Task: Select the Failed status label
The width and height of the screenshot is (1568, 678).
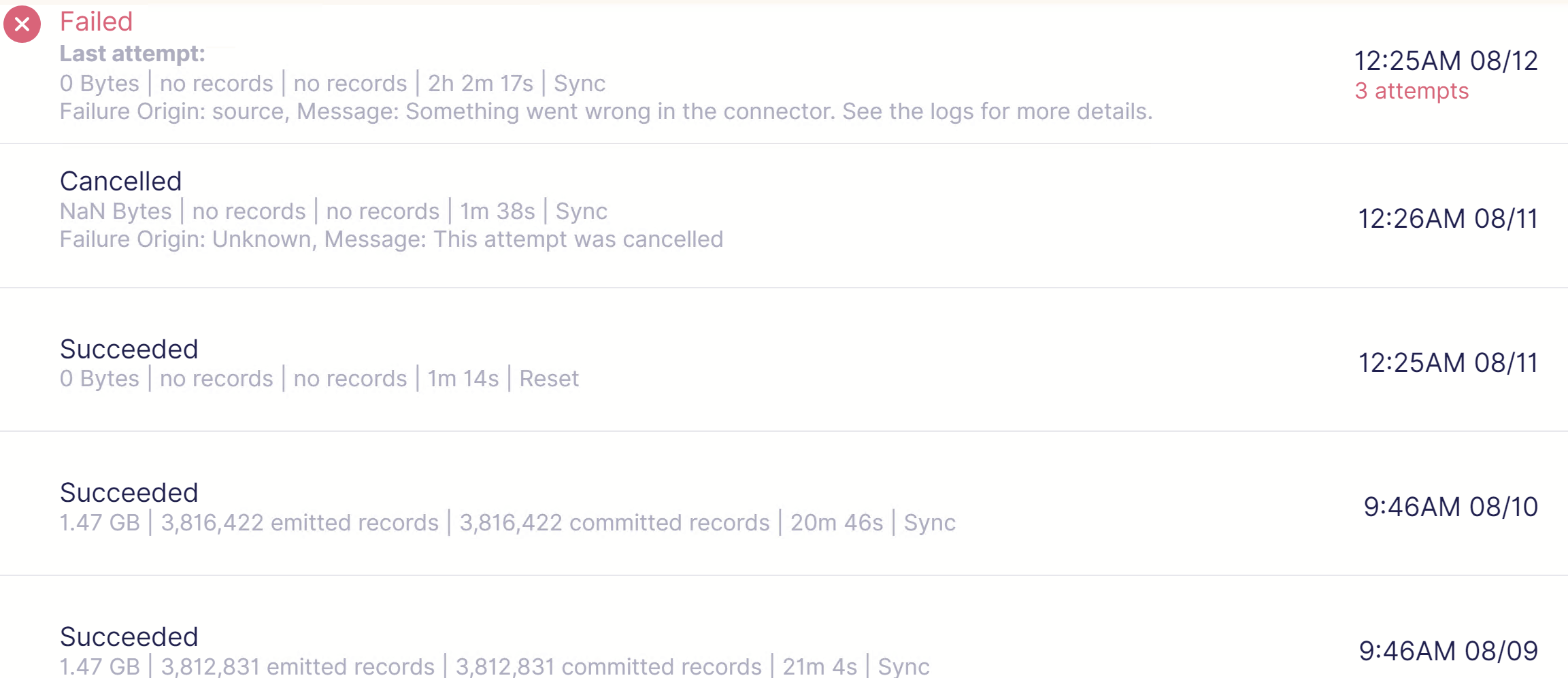Action: (x=96, y=22)
